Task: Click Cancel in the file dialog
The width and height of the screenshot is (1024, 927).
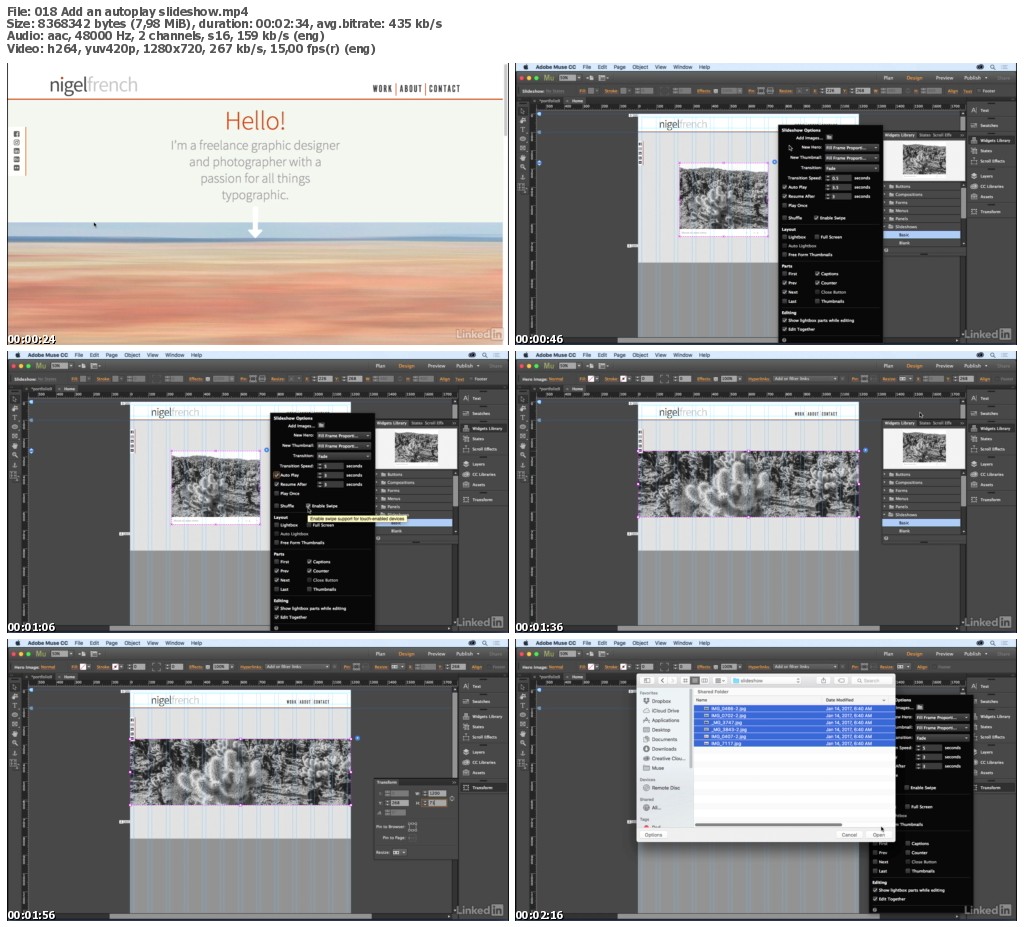Action: click(x=849, y=835)
